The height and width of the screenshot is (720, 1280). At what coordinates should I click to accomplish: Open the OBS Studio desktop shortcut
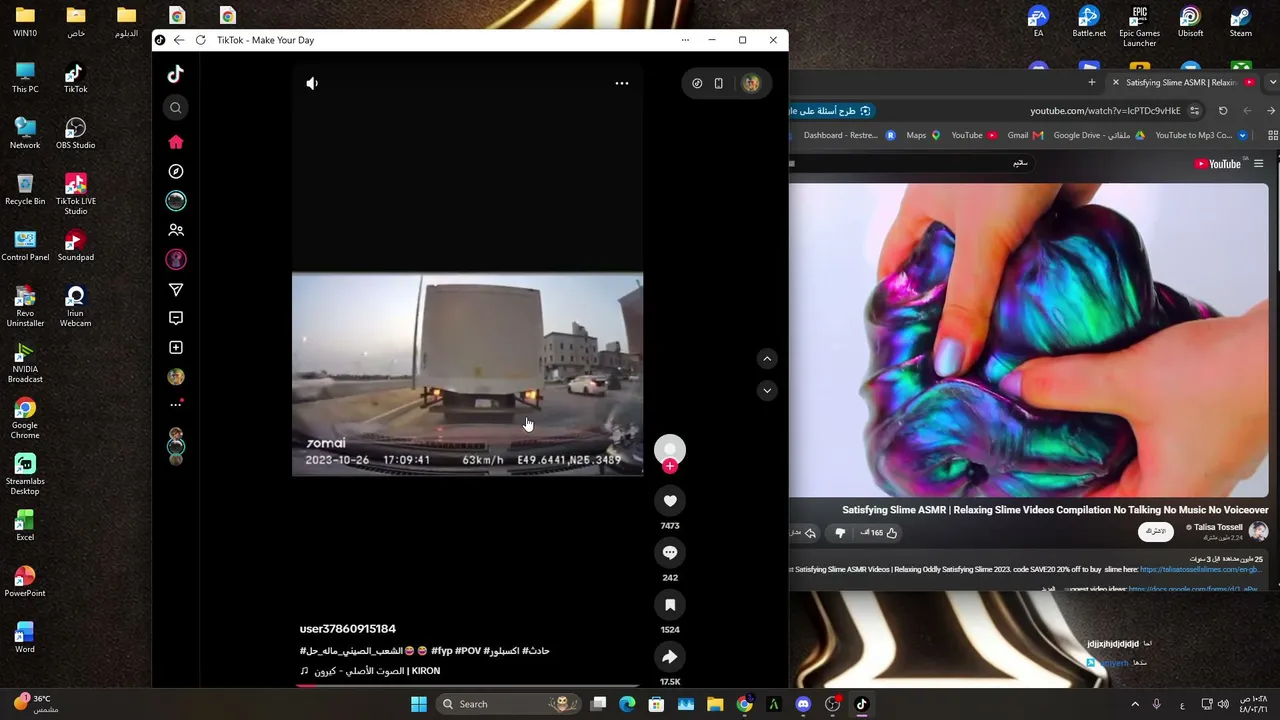click(x=75, y=133)
